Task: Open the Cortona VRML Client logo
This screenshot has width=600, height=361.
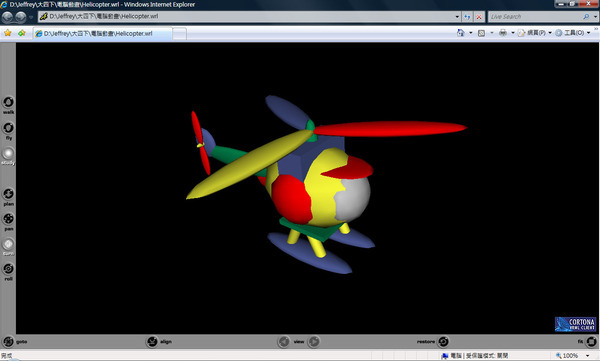Action: click(x=576, y=324)
